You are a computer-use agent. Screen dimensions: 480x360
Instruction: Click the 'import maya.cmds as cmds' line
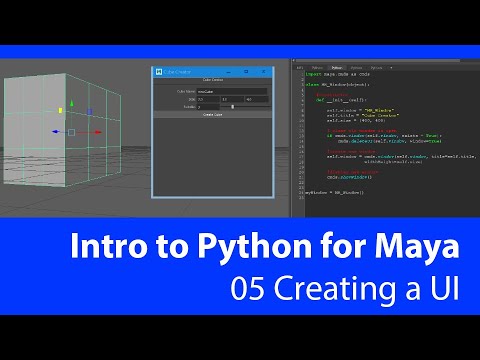[338, 74]
